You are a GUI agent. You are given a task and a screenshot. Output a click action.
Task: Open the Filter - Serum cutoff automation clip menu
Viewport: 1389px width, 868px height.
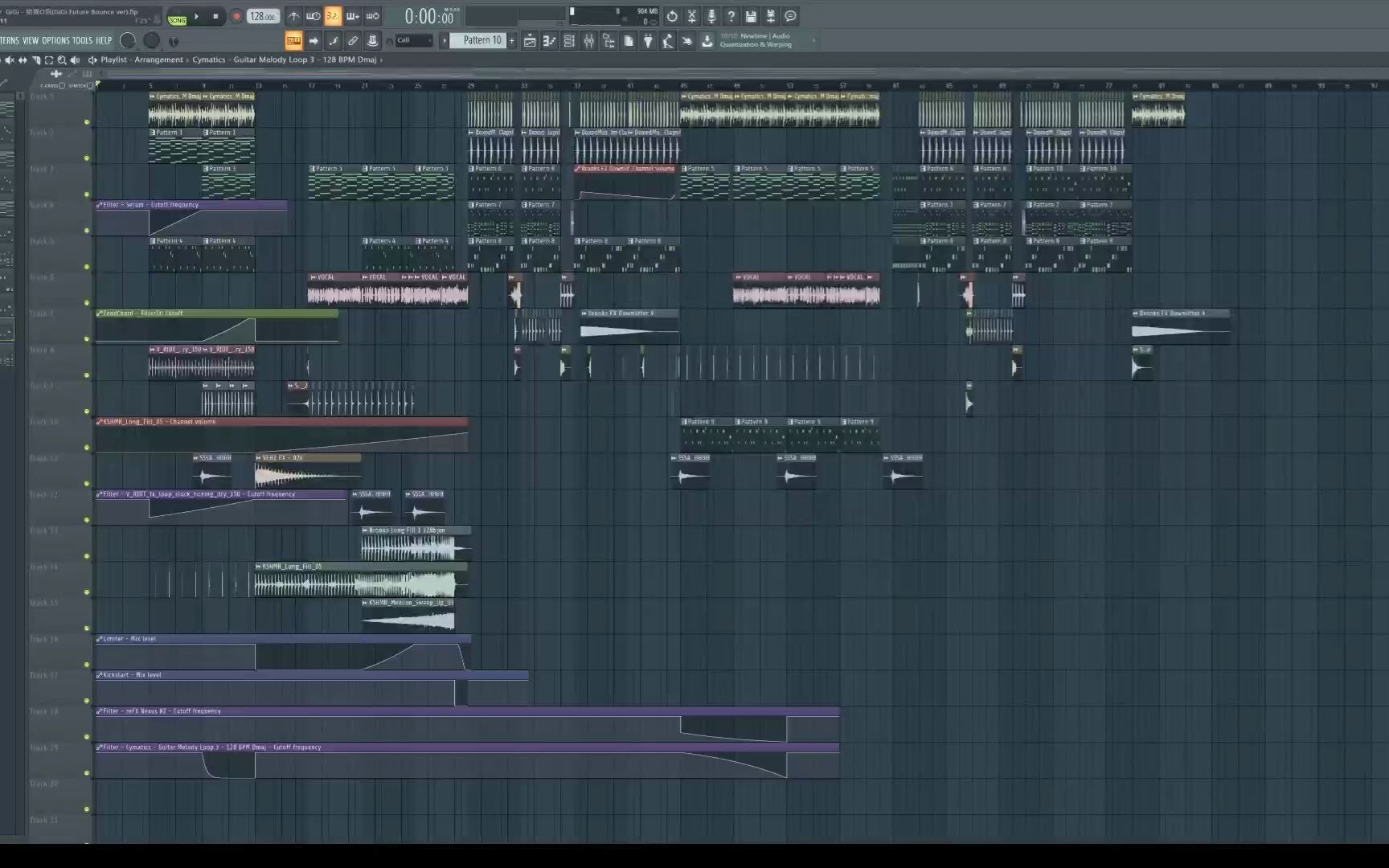[100, 205]
